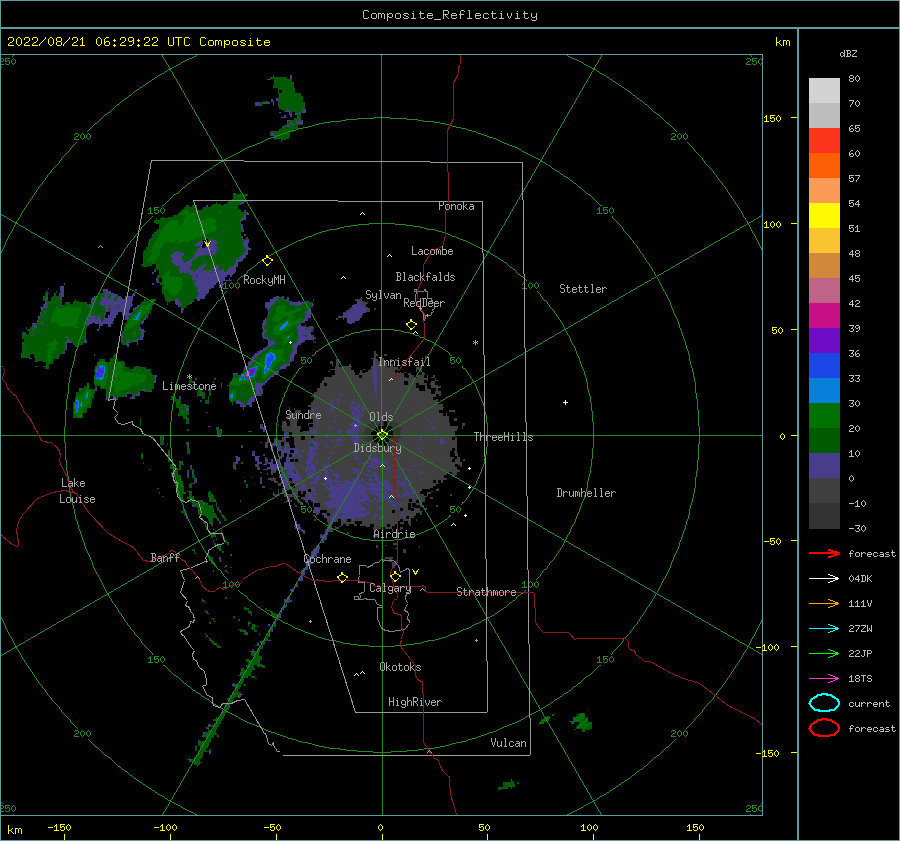Click the Vulcan city label
The width and height of the screenshot is (900, 841).
pos(508,743)
